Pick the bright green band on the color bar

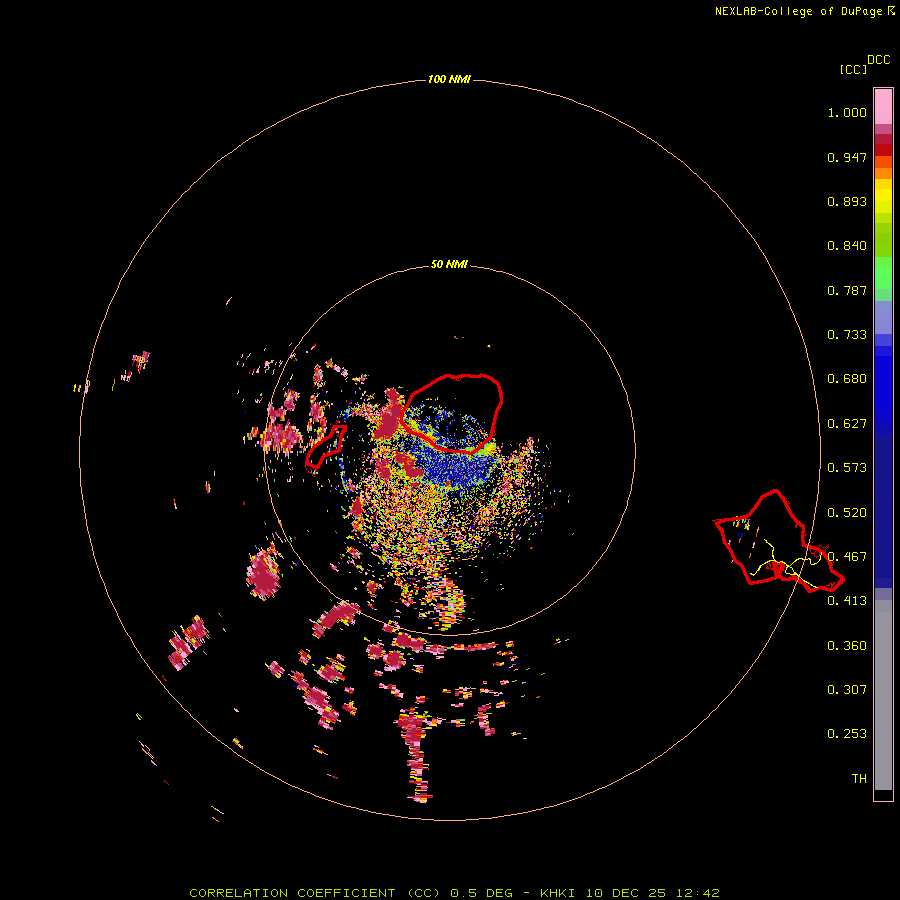click(x=883, y=273)
